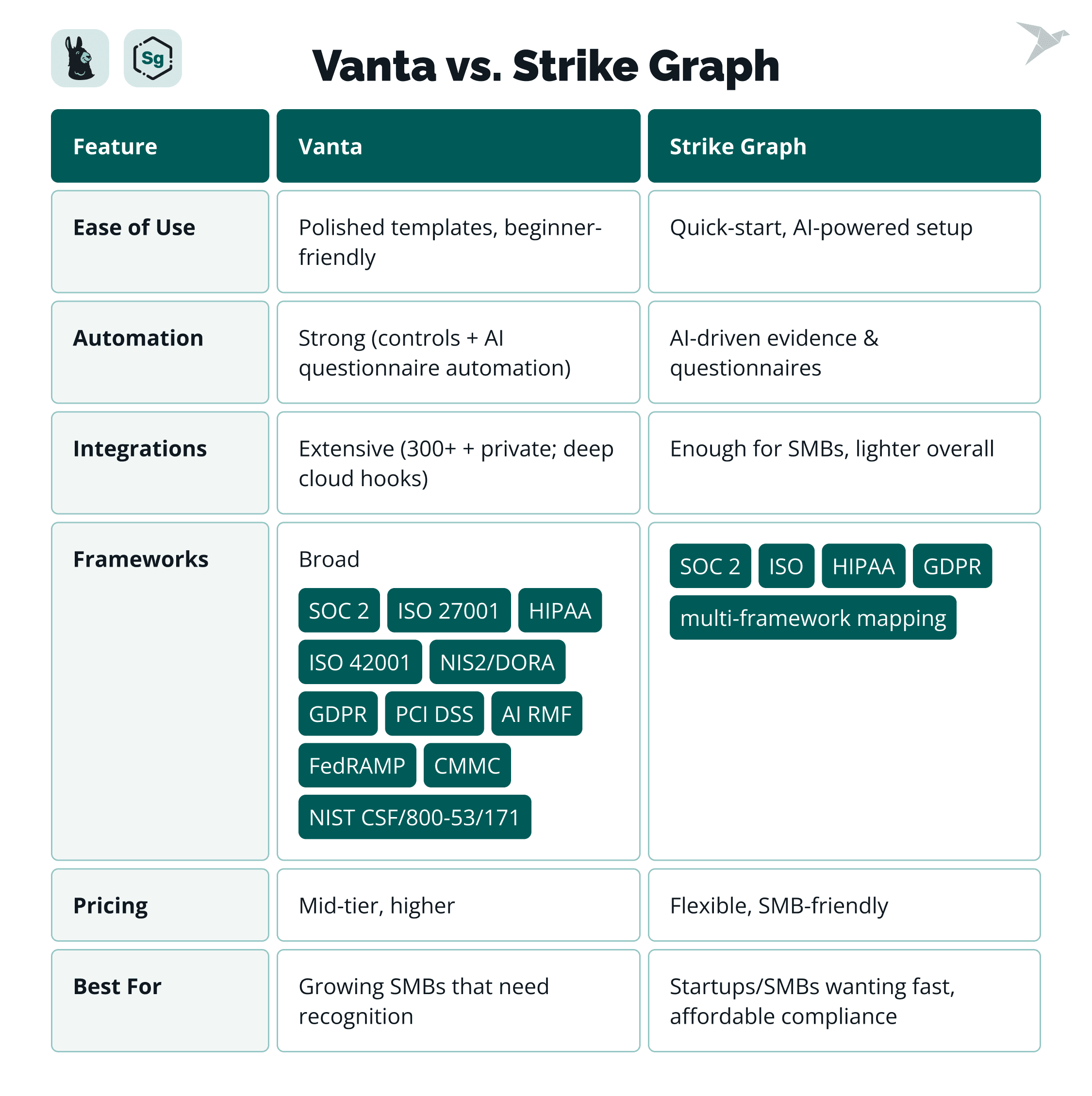
Task: Click the Flexible, SMB-friendly pricing cell
Action: pyautogui.click(x=778, y=905)
